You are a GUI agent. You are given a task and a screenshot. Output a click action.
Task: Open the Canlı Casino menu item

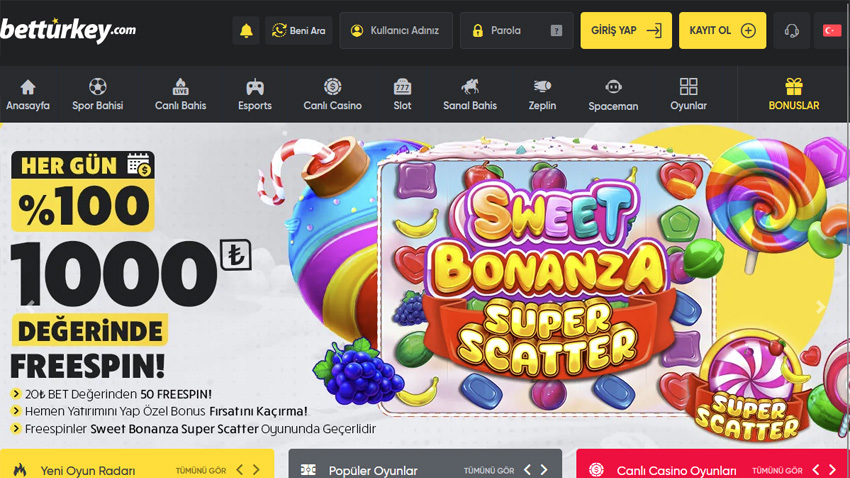pos(332,94)
